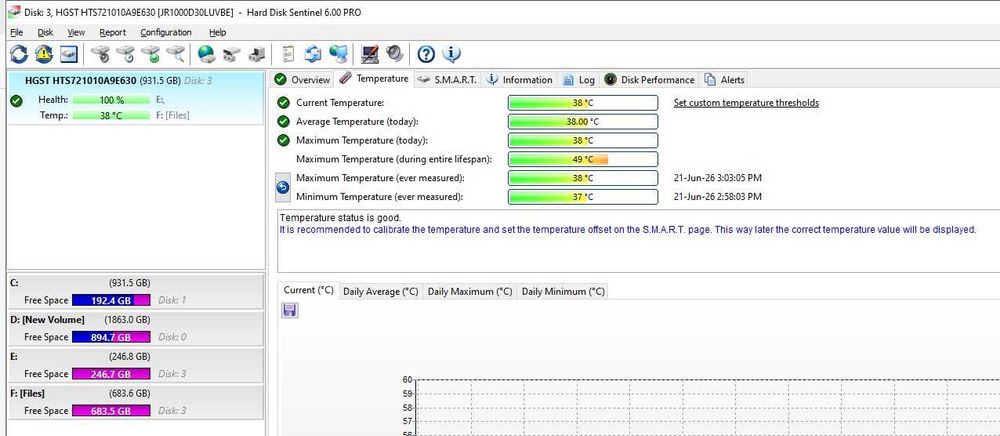This screenshot has width=1000, height=436.
Task: Click the gray disk icon after the globe
Action: coord(232,55)
